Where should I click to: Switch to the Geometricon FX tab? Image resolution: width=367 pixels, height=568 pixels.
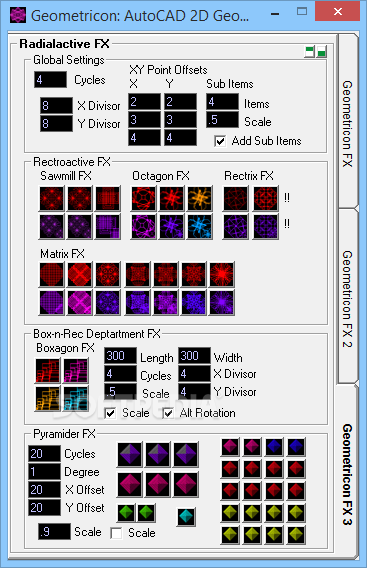tap(347, 122)
